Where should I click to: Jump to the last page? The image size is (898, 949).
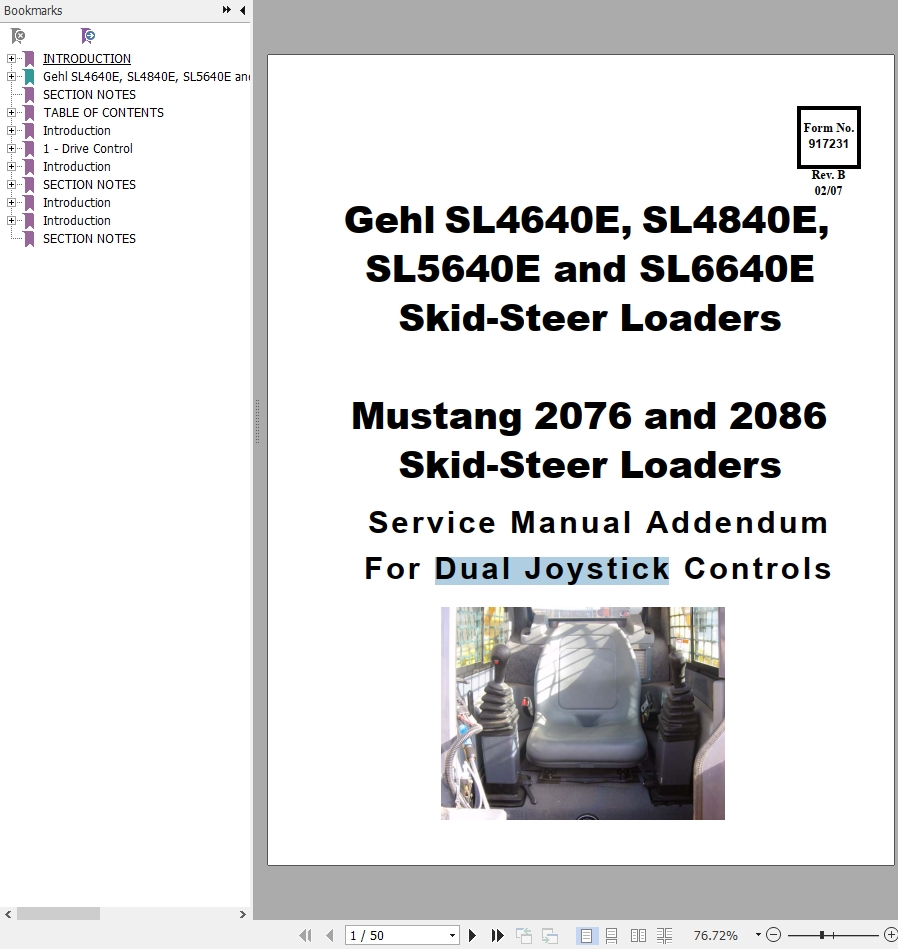pos(497,935)
